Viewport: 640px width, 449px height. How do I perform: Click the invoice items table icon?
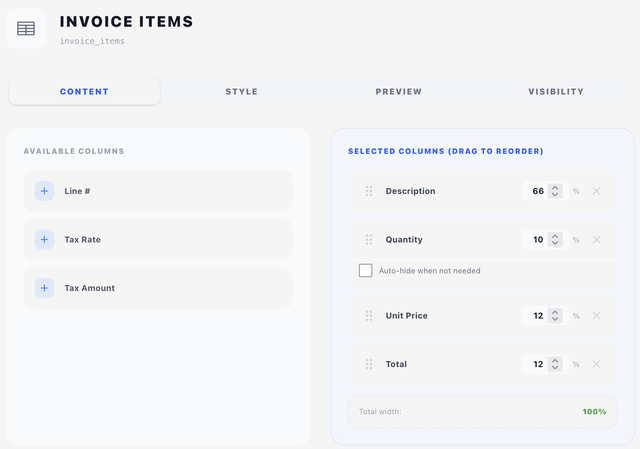pos(26,29)
